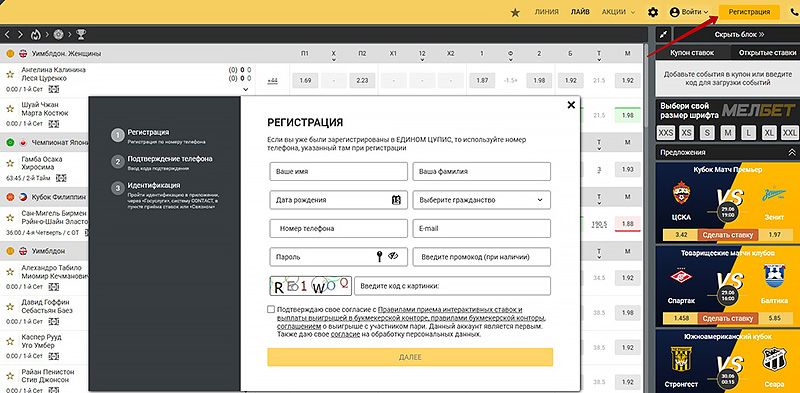Viewport: 800px width, 393px height.
Task: Click the Регистрация button in the header
Action: pos(749,12)
